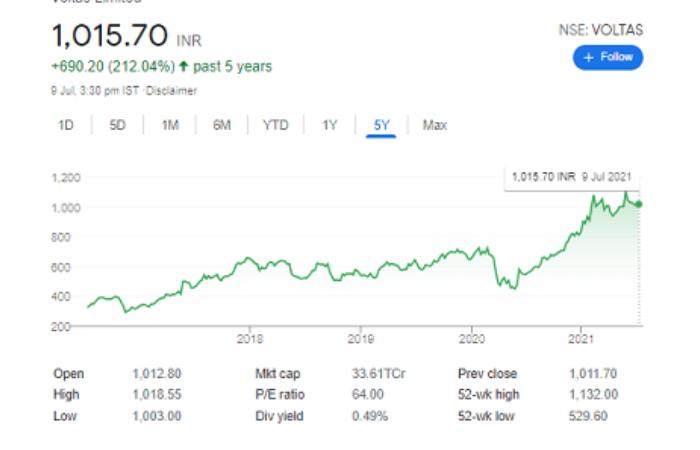
Task: Click the High value 1,018.55
Action: [x=157, y=395]
